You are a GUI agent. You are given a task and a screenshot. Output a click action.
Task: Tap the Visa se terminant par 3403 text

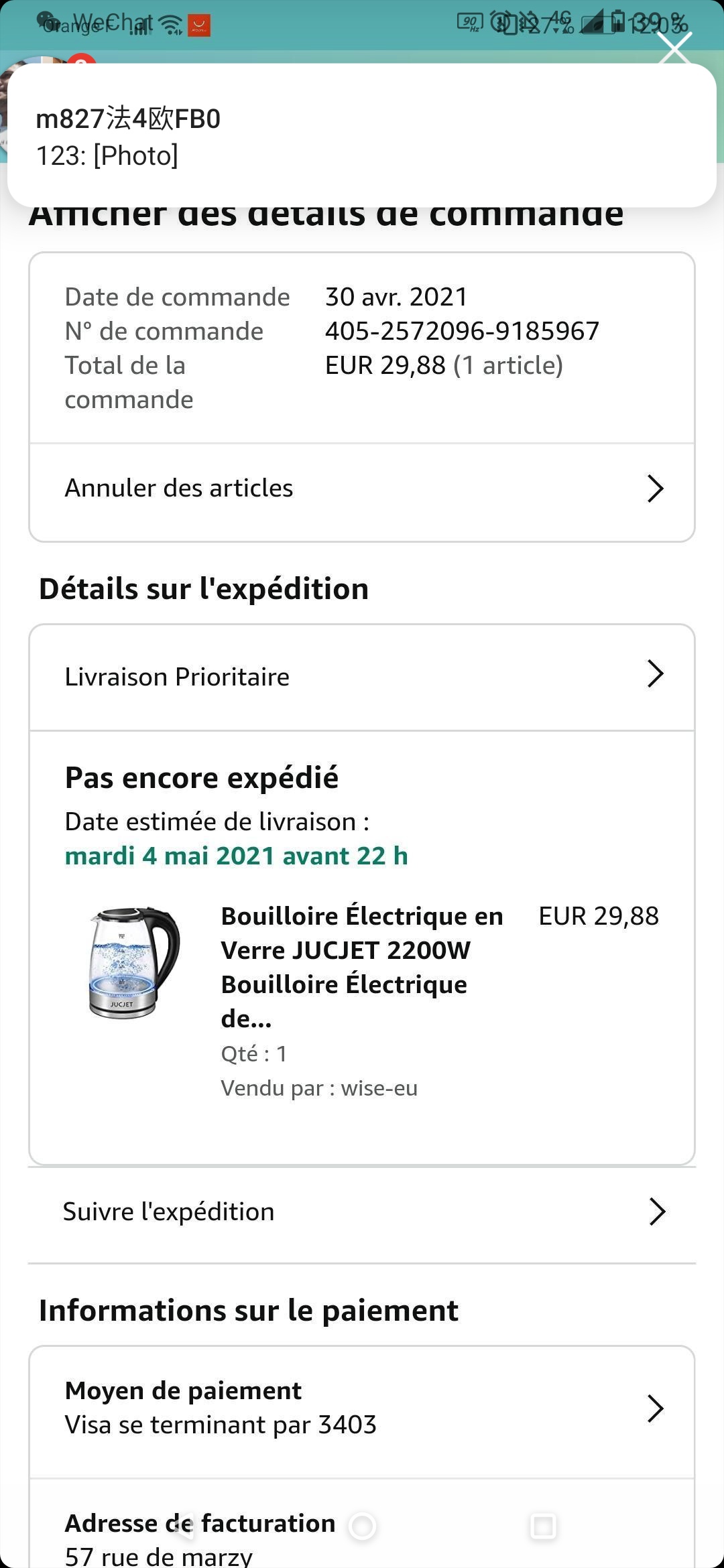click(221, 1425)
